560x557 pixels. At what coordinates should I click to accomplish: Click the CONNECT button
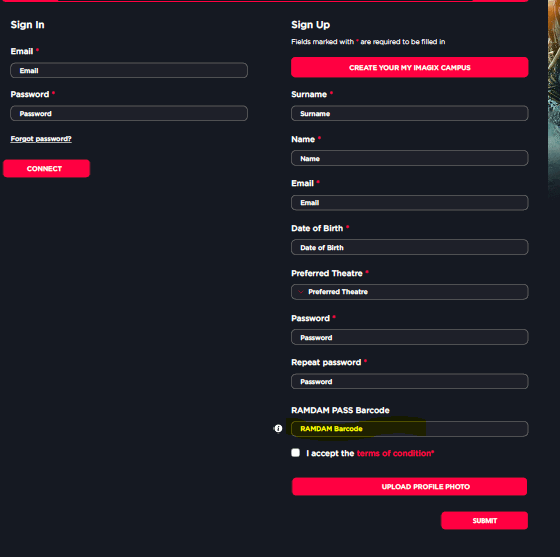coord(46,169)
